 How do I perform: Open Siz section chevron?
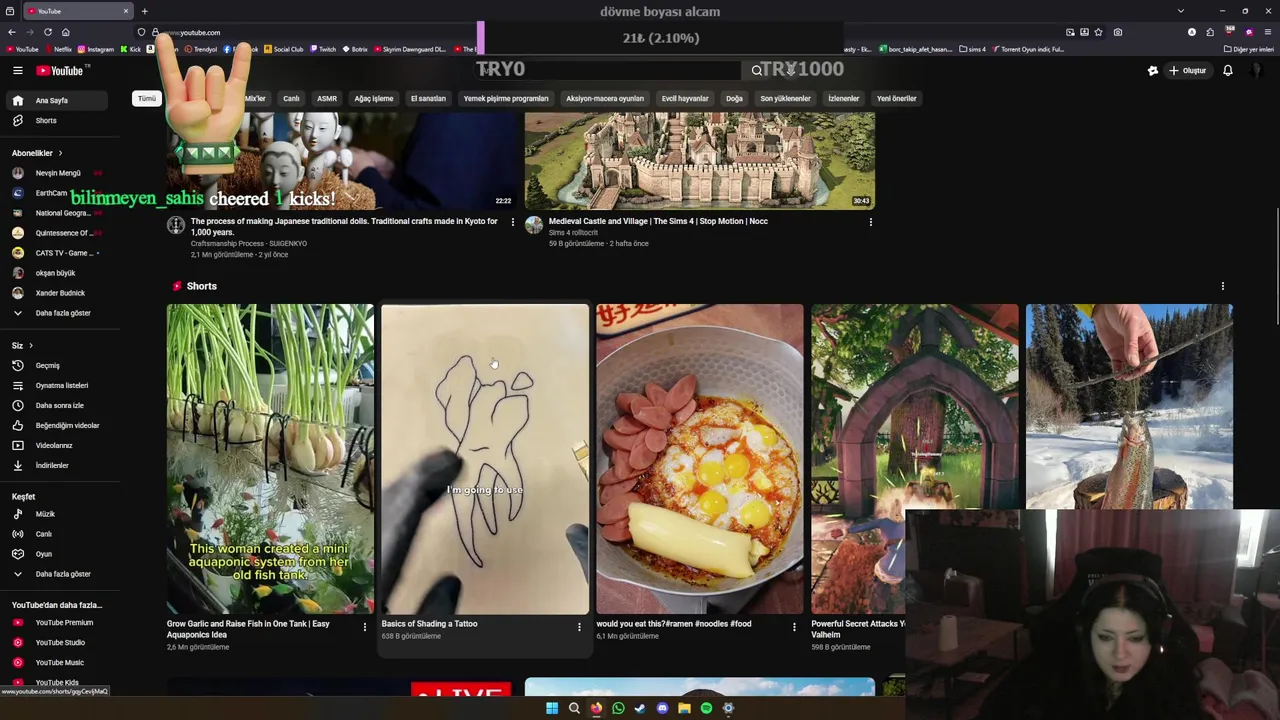point(30,346)
